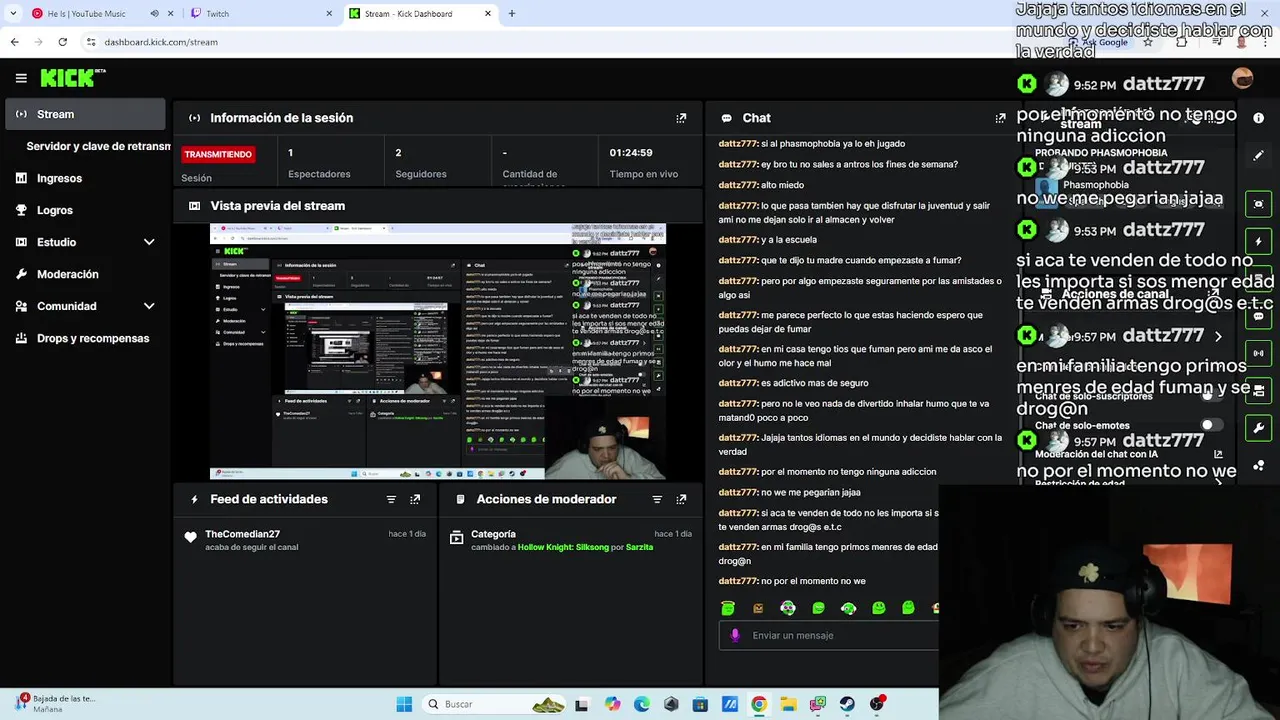Open the user profile avatar

pyautogui.click(x=1243, y=78)
